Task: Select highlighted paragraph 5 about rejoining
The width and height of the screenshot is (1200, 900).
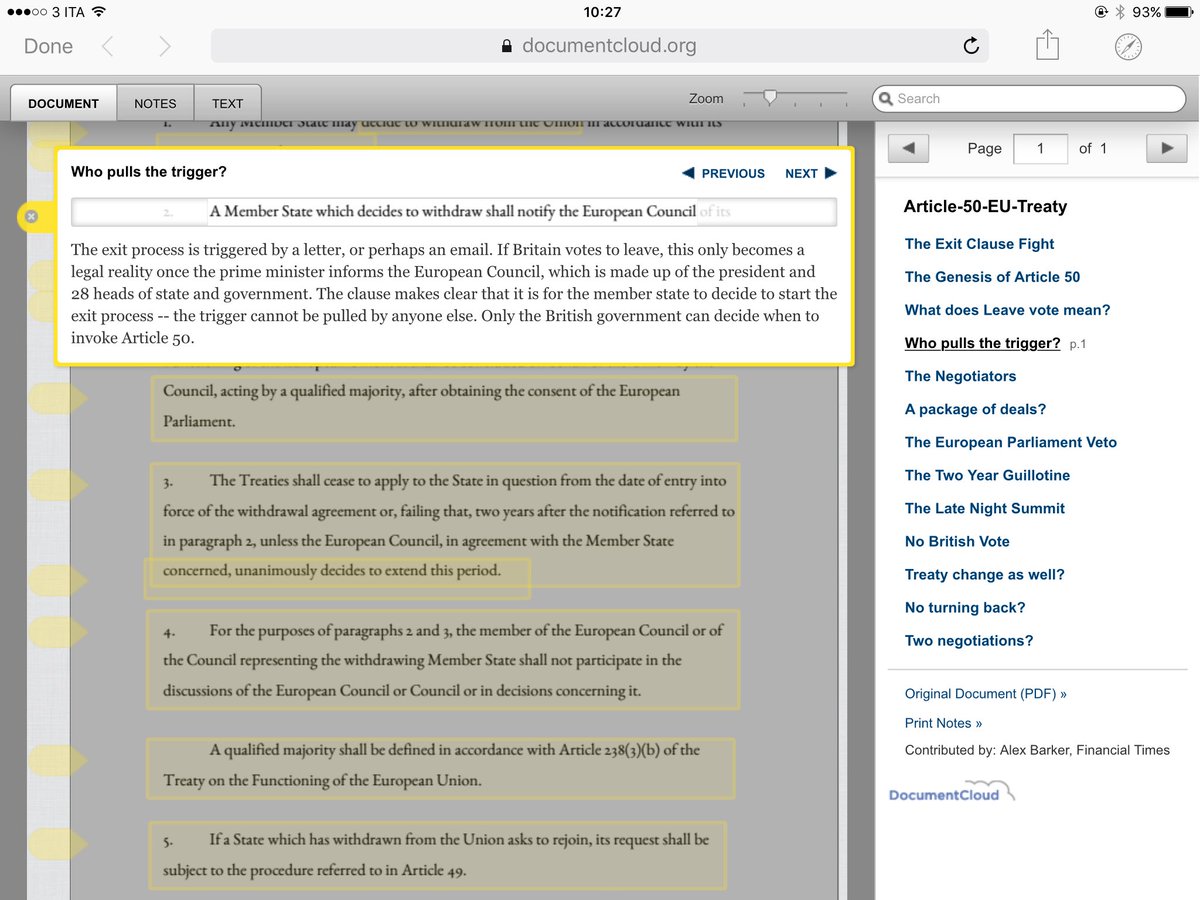Action: pyautogui.click(x=436, y=854)
